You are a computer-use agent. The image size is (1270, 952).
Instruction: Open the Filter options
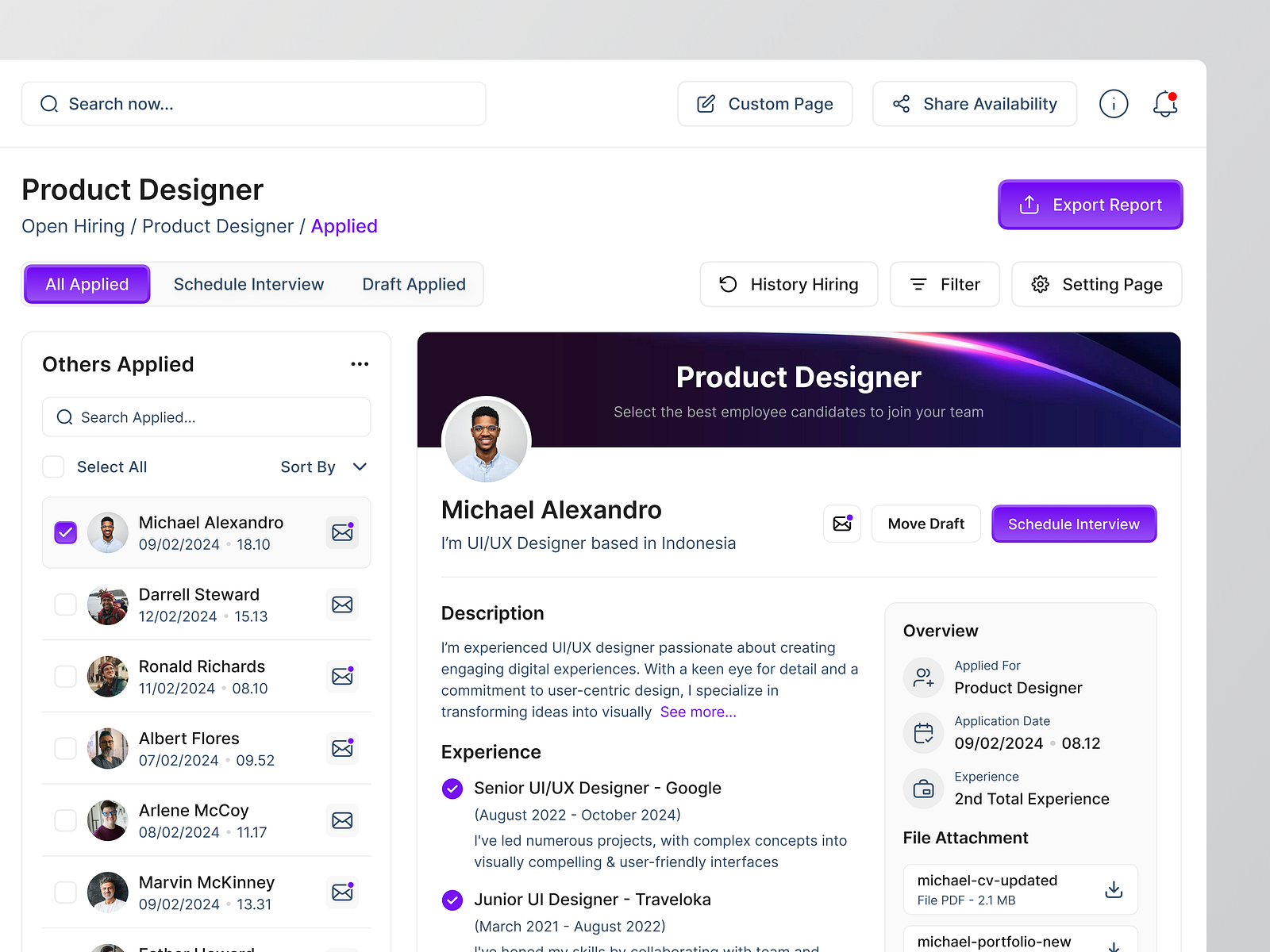(945, 284)
